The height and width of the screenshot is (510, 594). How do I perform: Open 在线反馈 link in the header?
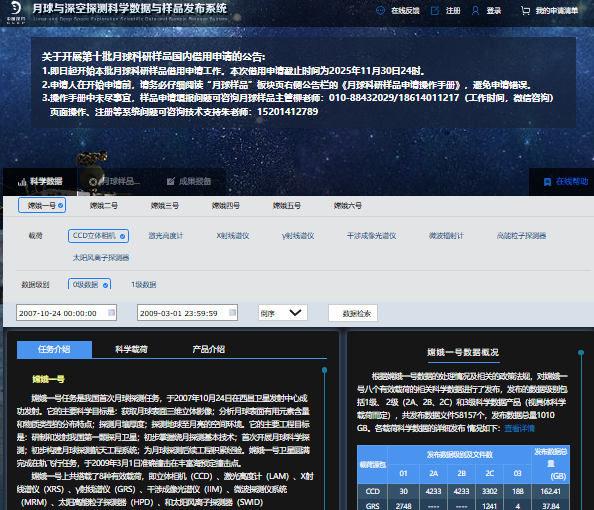(405, 11)
